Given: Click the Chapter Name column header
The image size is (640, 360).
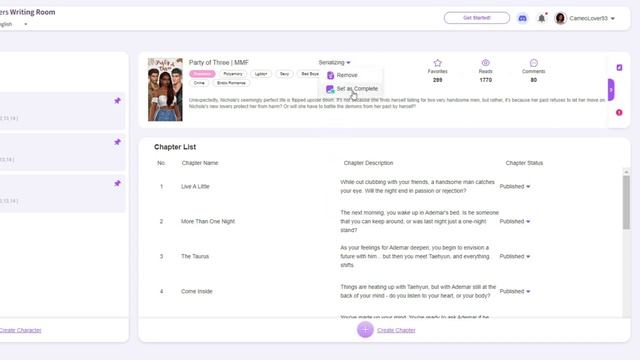Looking at the screenshot, I should (x=200, y=163).
